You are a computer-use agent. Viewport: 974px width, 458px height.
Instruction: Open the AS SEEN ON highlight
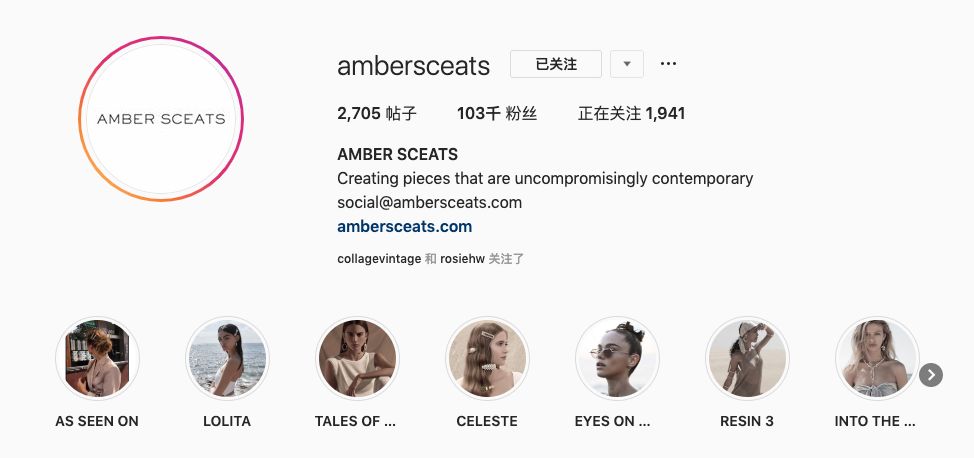(97, 358)
